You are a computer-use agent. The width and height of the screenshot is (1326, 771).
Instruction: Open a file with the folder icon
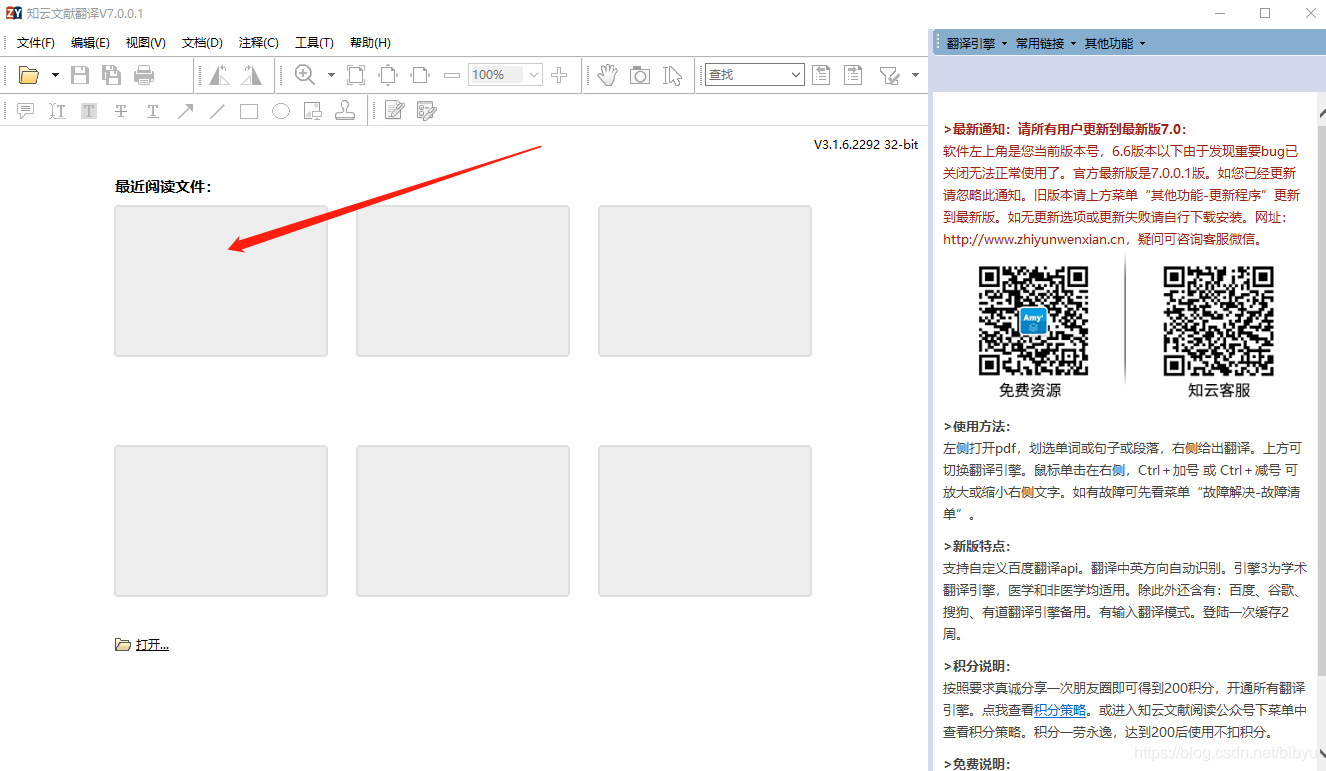pos(27,74)
